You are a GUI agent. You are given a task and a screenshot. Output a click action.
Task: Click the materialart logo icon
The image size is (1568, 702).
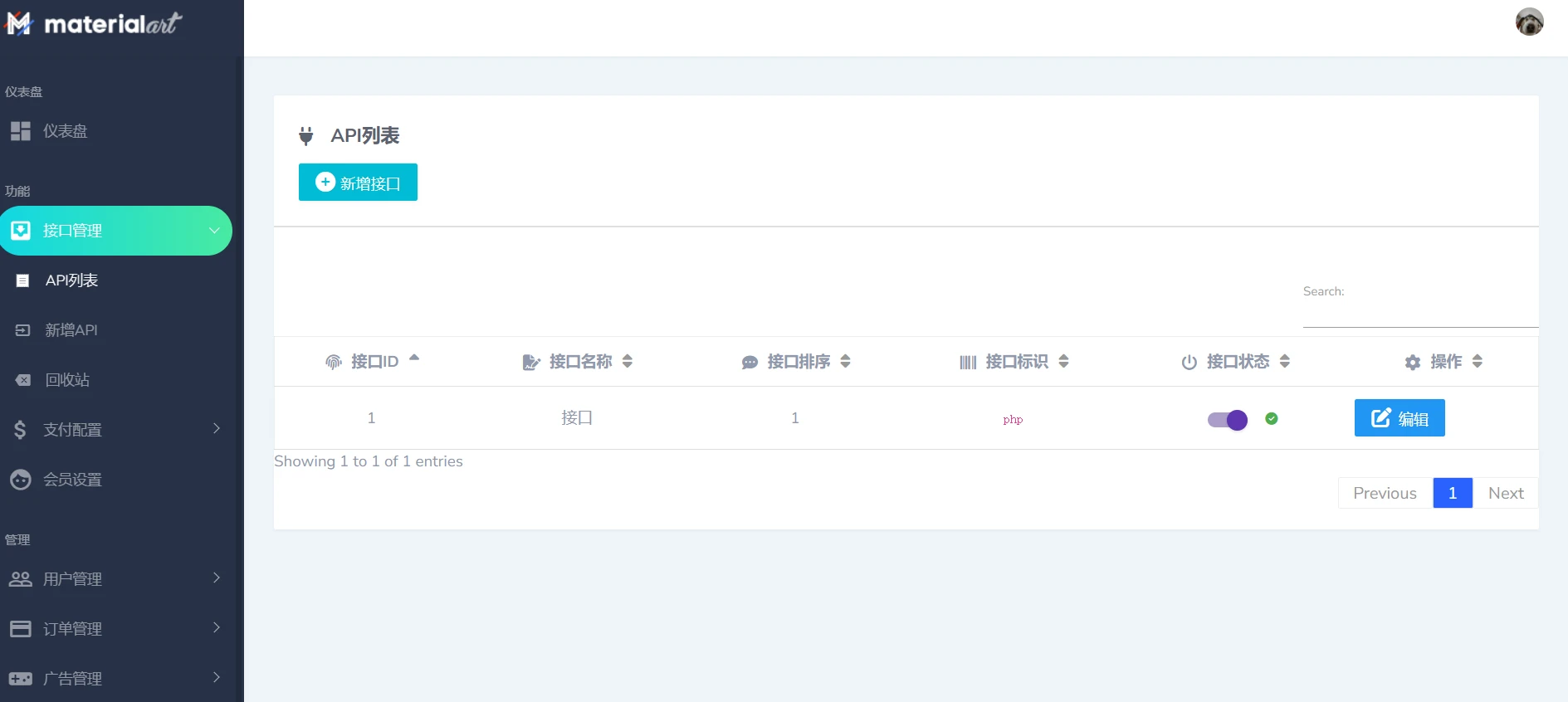click(x=18, y=23)
